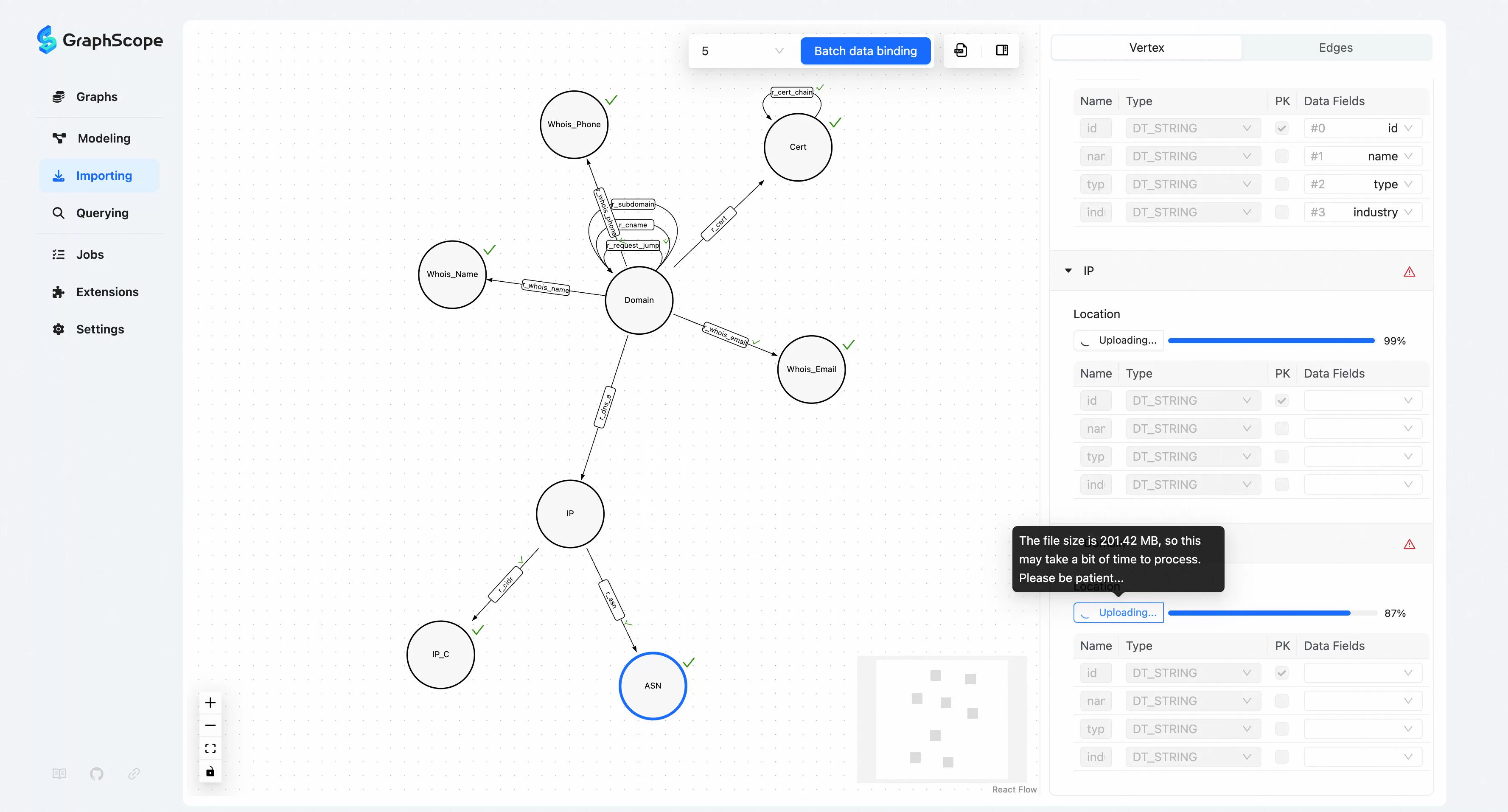Image resolution: width=1508 pixels, height=812 pixels.
Task: Open data field dropdown #0 id
Action: (1362, 128)
